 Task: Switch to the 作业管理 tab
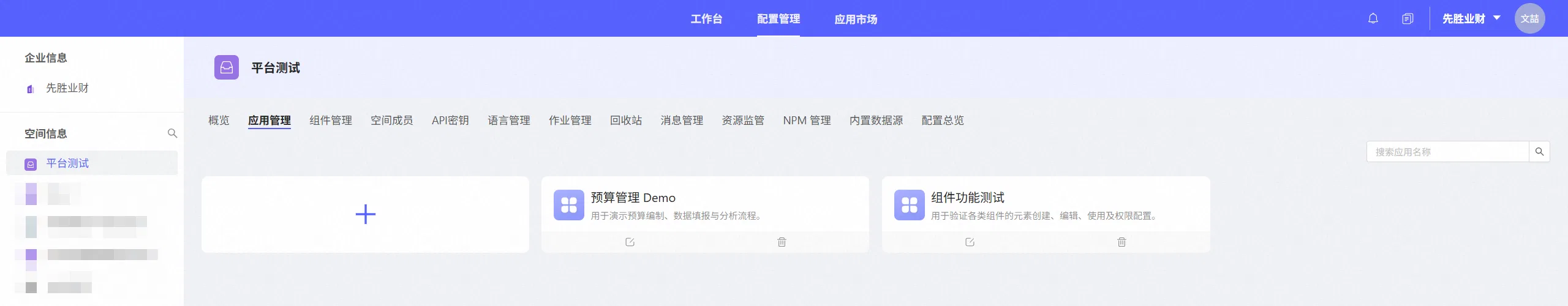coord(570,121)
